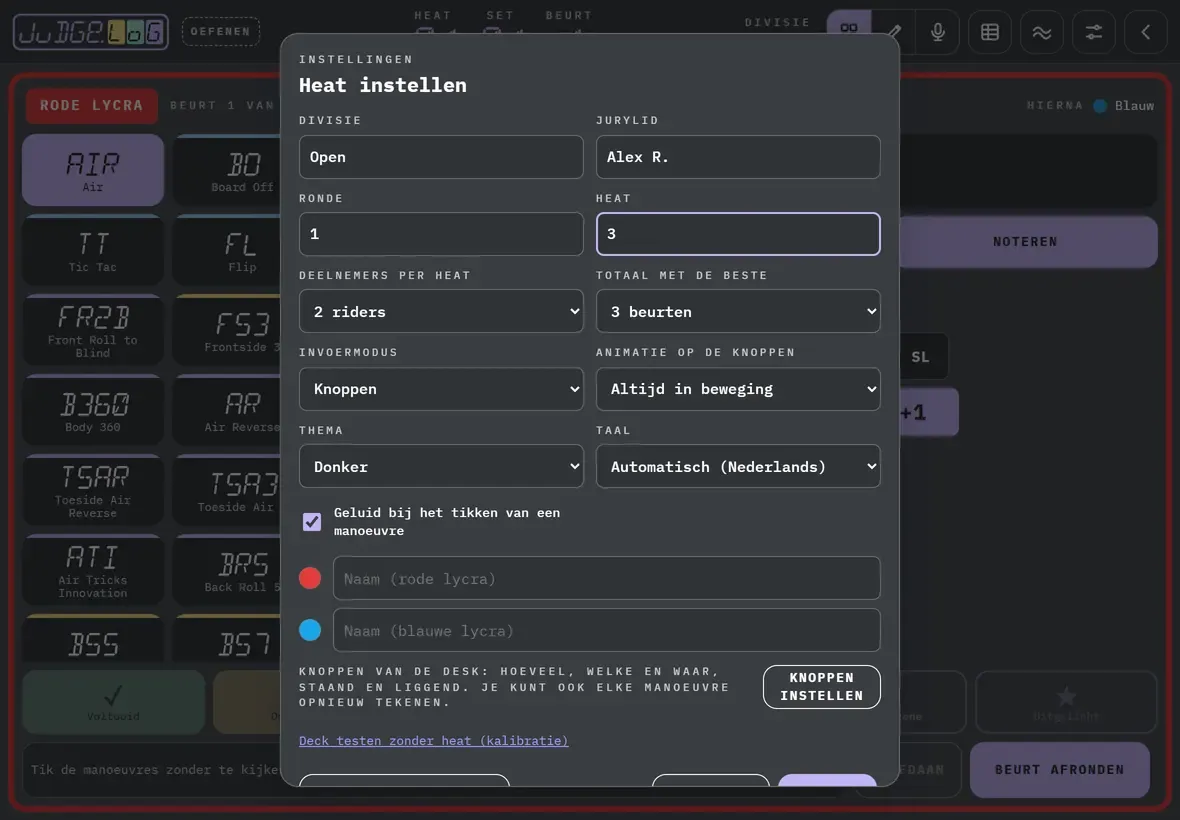
Task: Click the JudgeLog logo
Action: click(x=90, y=32)
